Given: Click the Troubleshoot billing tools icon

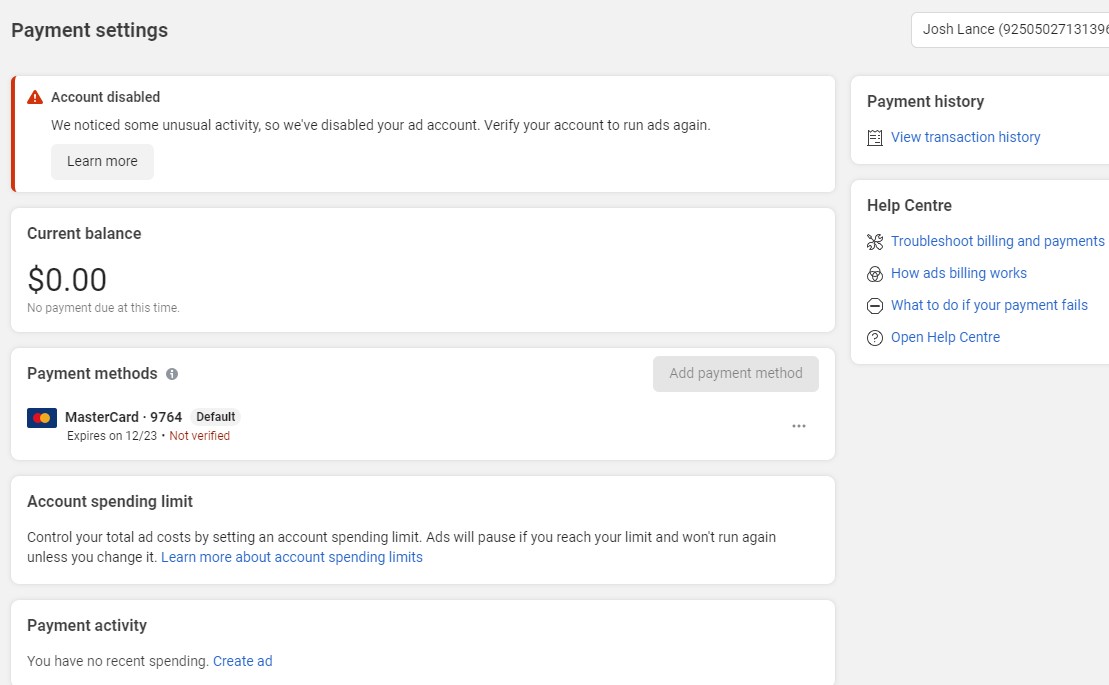Looking at the screenshot, I should (875, 242).
